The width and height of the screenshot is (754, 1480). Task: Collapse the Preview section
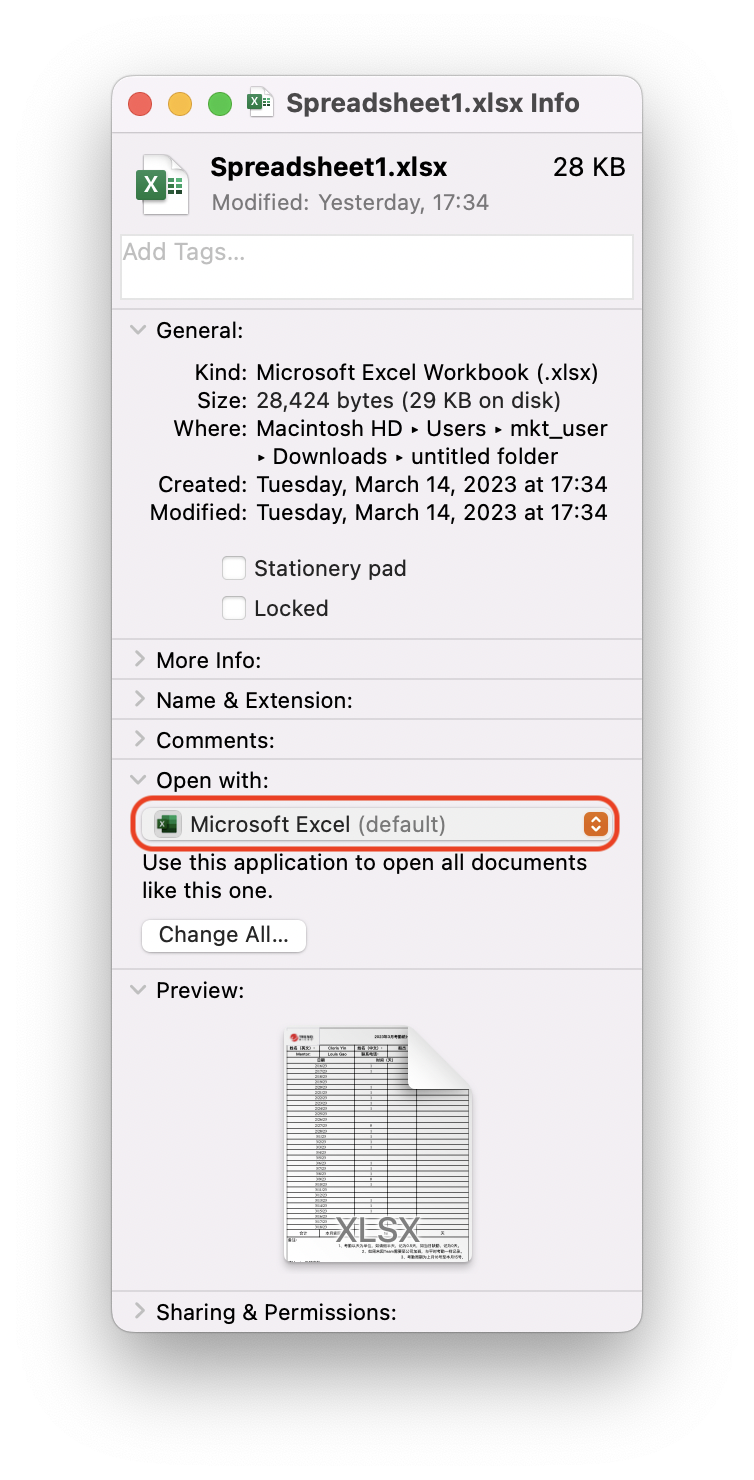138,990
